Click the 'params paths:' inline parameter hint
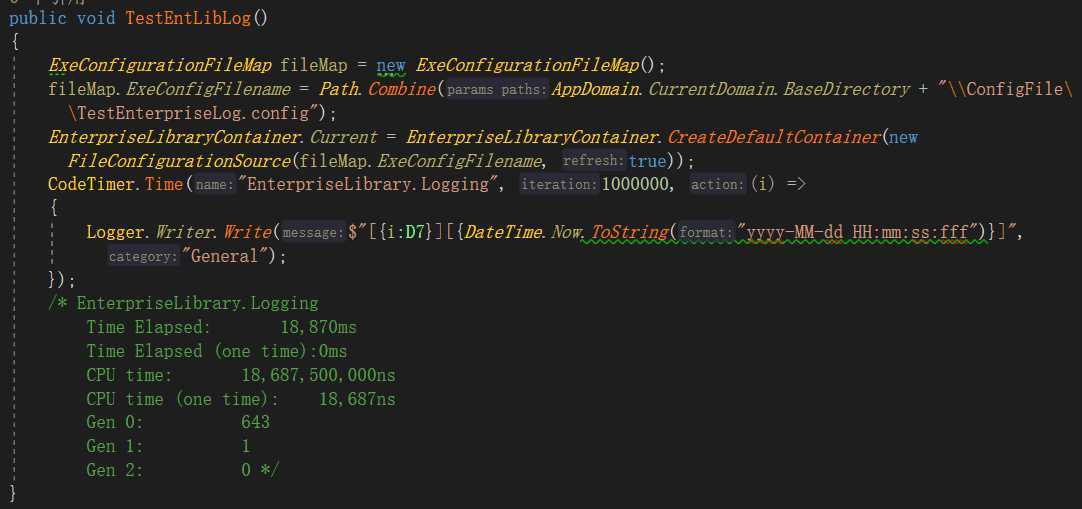Viewport: 1082px width, 509px height. [498, 90]
